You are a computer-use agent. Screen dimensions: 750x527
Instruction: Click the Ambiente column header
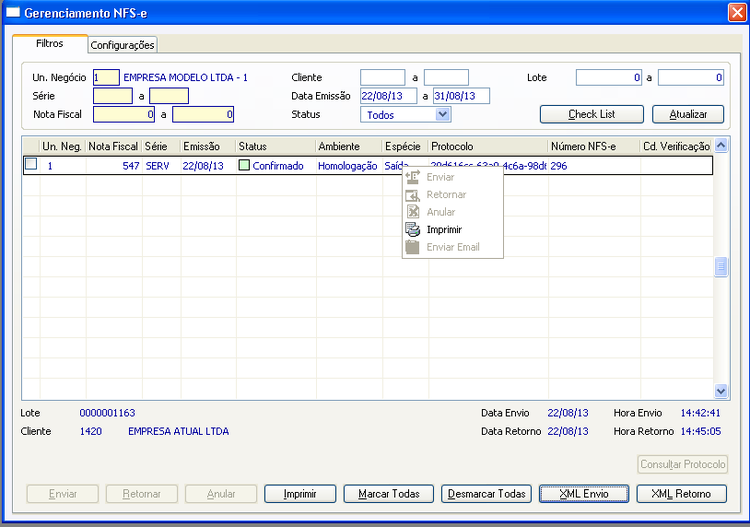349,146
